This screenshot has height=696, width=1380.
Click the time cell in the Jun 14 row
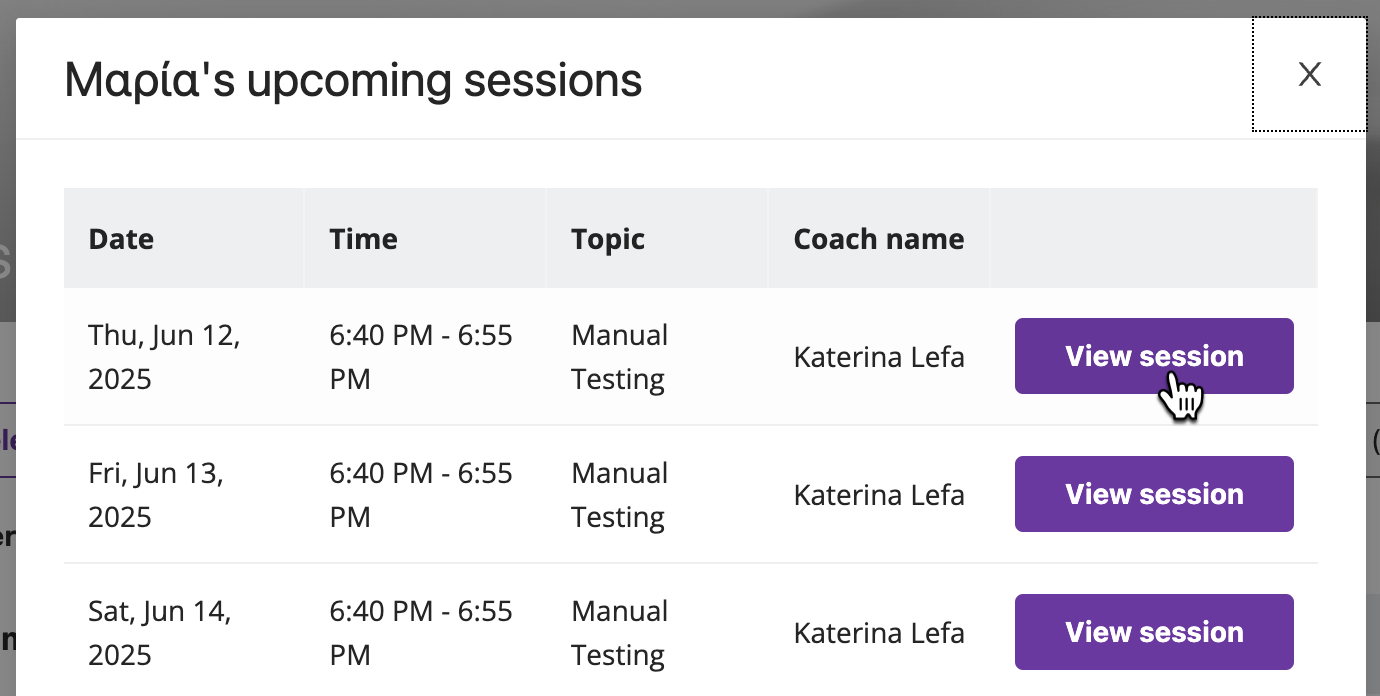point(421,633)
